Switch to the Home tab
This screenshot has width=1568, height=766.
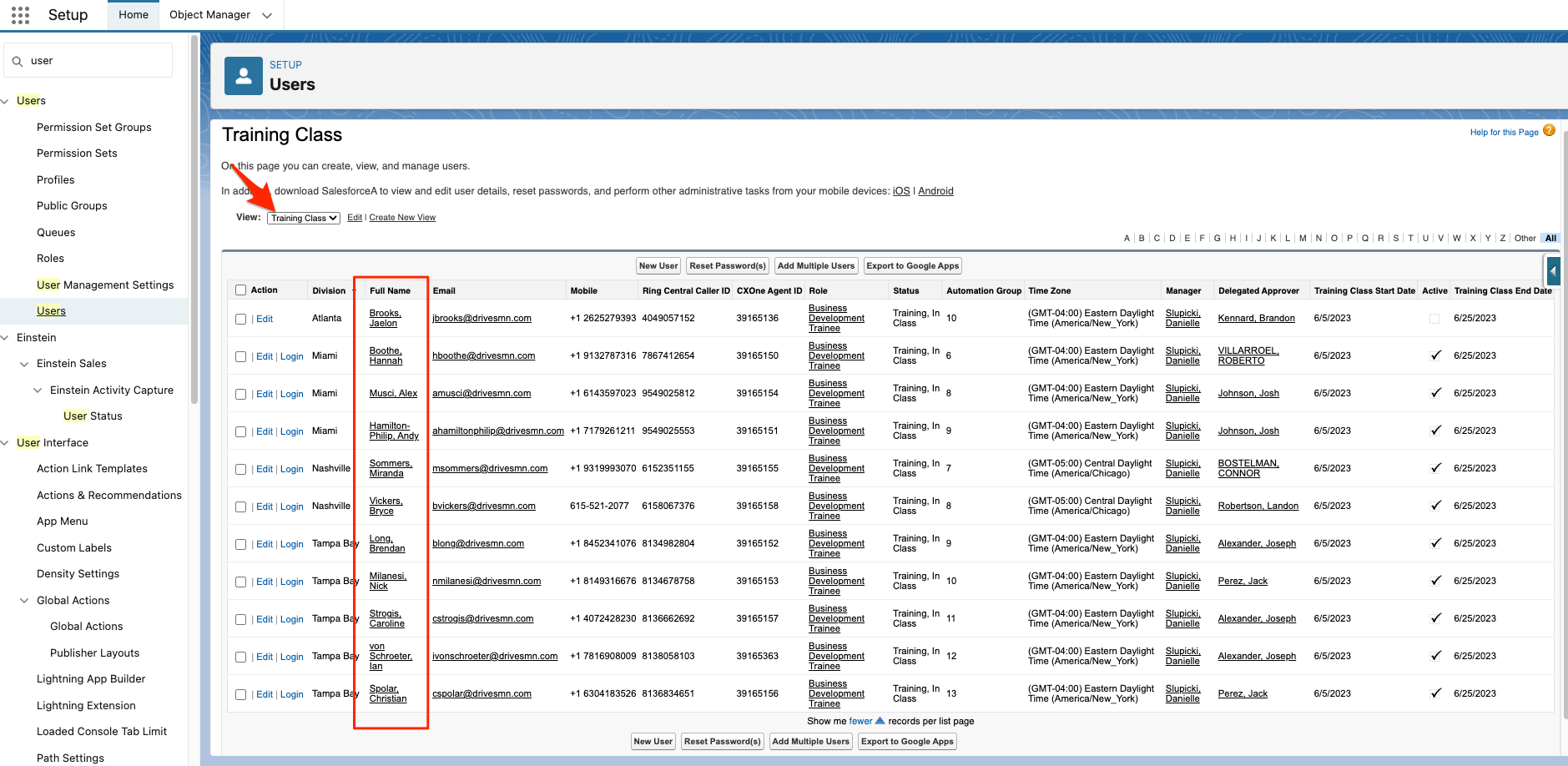click(134, 15)
